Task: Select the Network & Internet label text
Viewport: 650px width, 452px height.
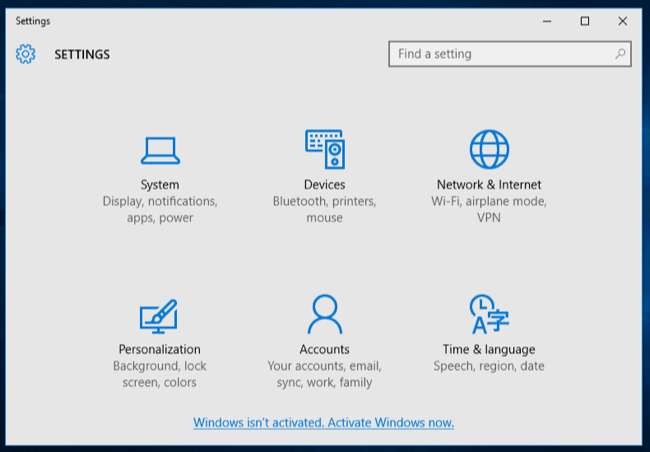Action: coord(489,185)
